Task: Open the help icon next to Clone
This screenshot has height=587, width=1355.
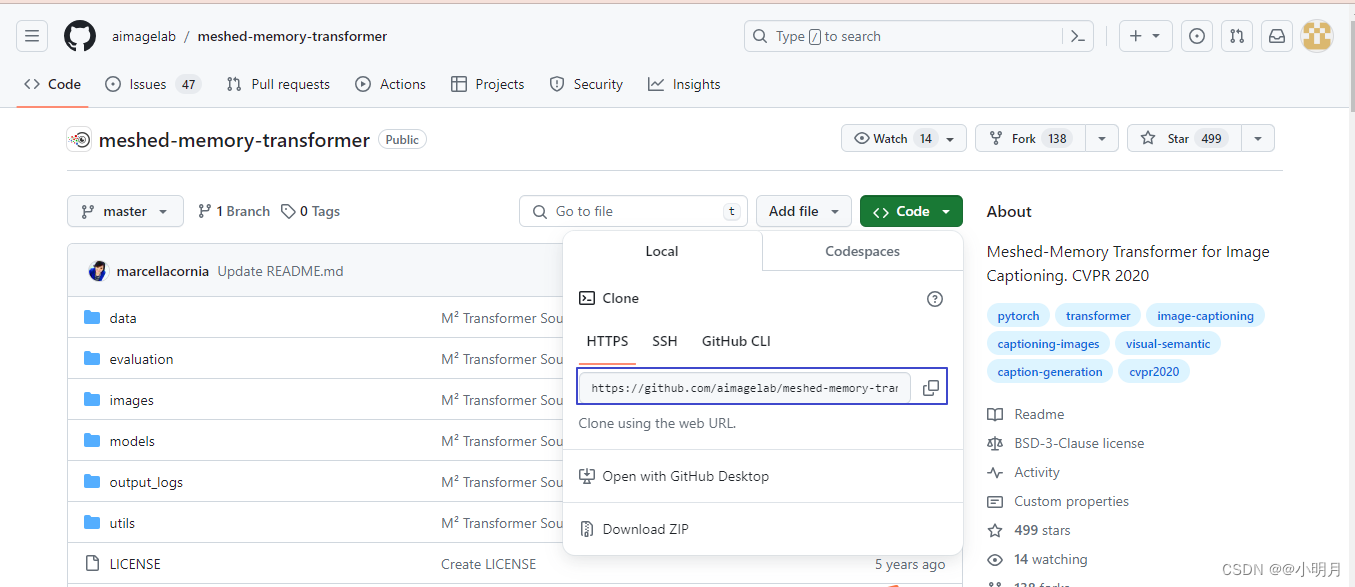Action: [935, 298]
